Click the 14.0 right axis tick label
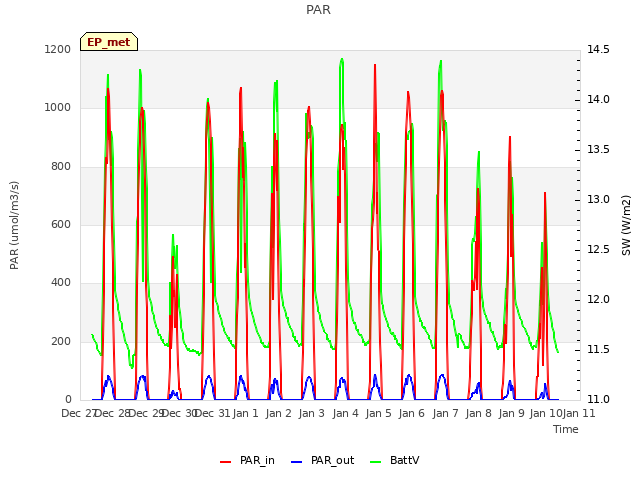Screen dimensions: 640x480 598,100
